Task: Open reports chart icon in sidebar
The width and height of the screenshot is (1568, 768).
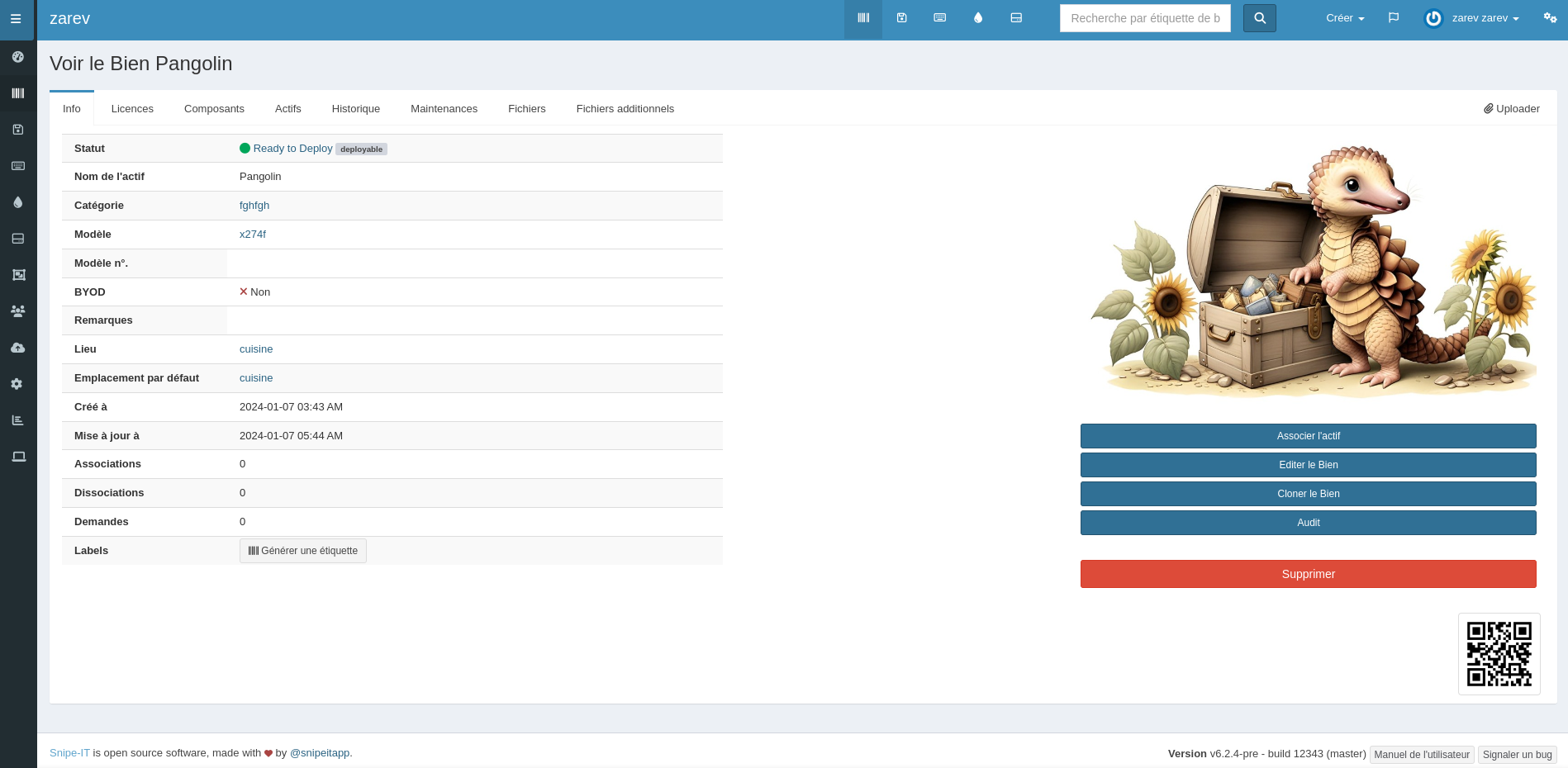Action: coord(18,420)
